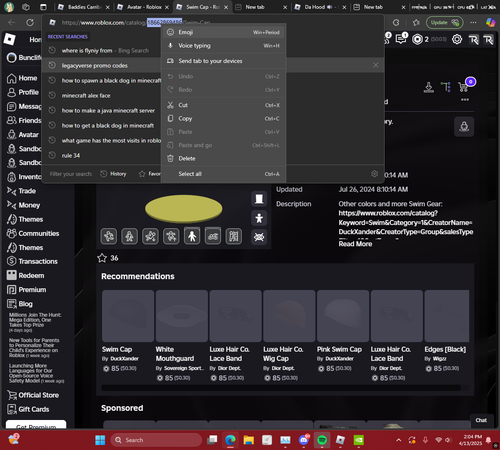Select the standing pose preview icon
500x450 pixels.
point(192,236)
